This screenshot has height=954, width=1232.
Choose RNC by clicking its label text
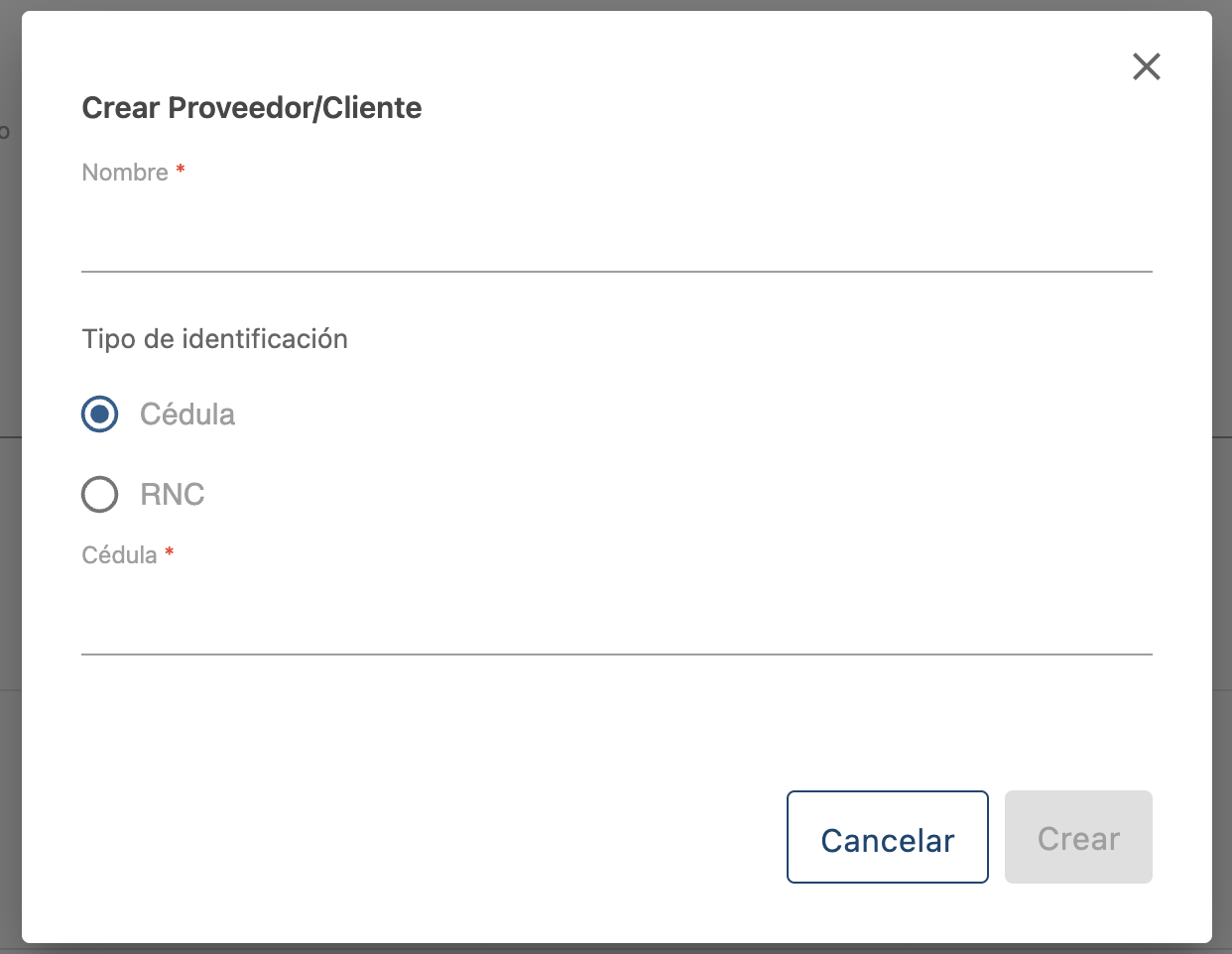pos(173,494)
